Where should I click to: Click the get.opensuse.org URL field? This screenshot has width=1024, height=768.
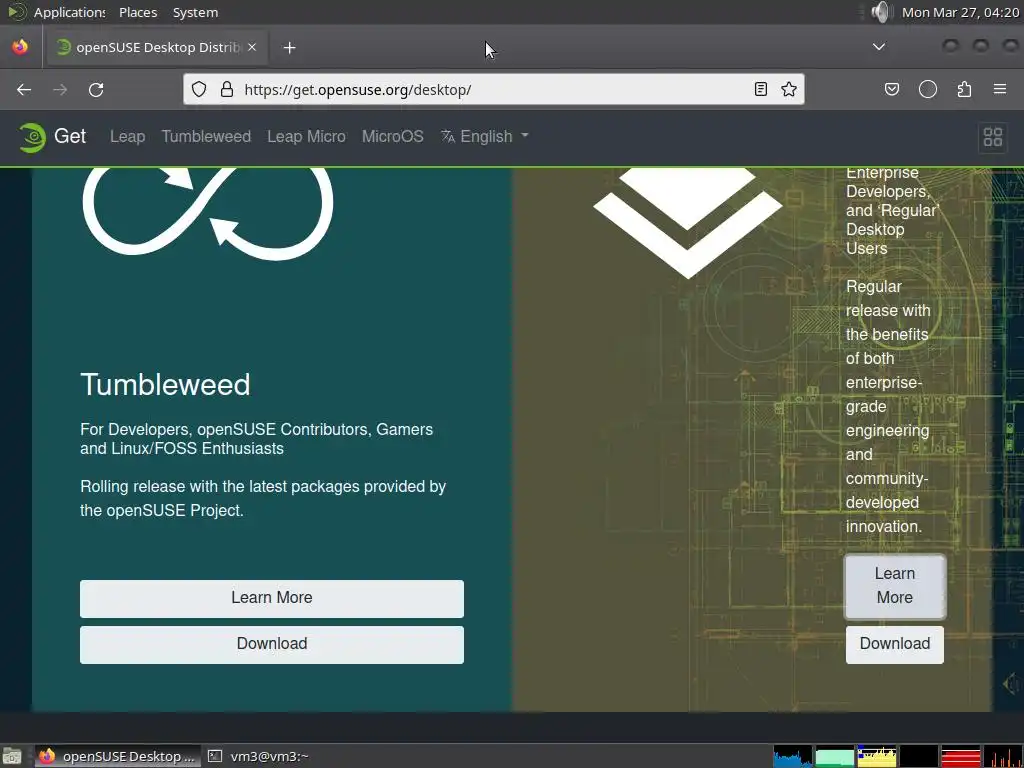click(493, 89)
